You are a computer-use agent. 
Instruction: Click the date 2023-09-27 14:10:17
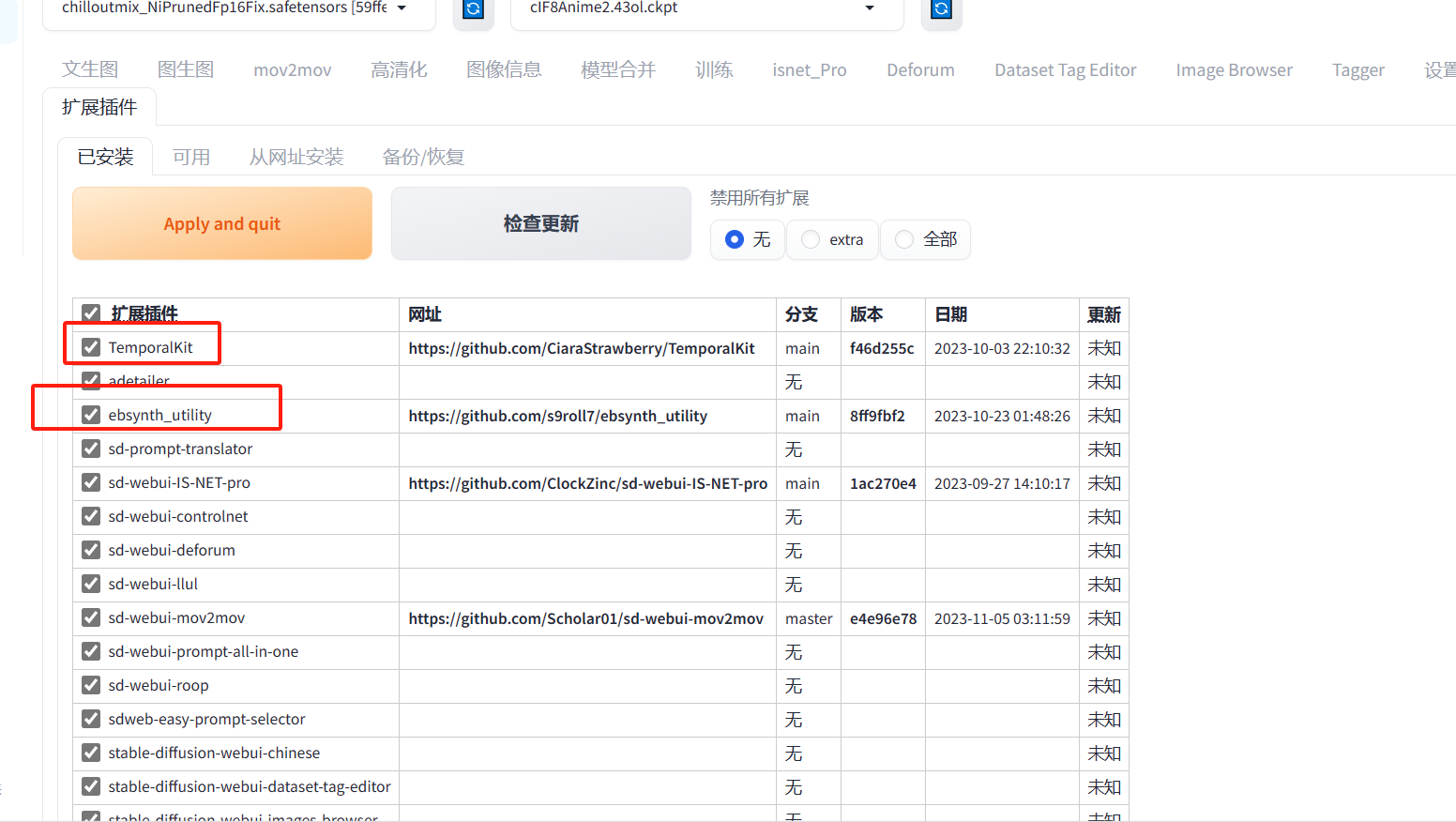(x=1002, y=483)
